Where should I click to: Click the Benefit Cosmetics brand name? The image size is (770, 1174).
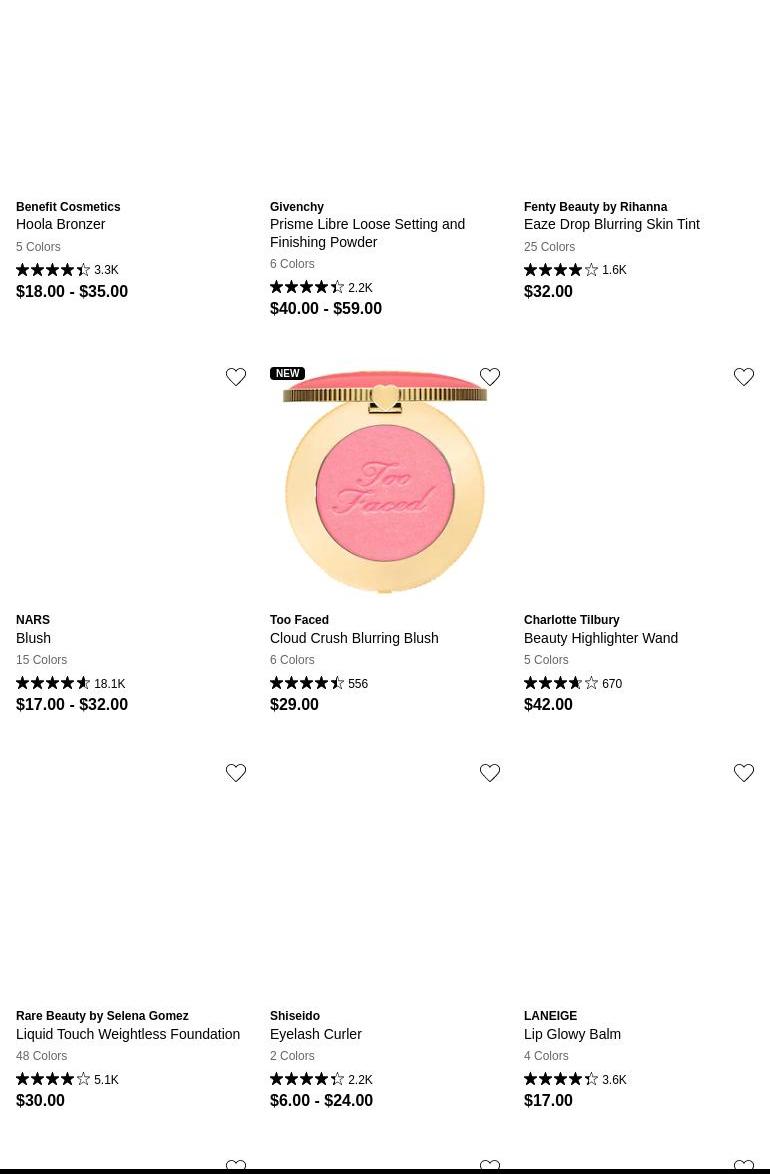point(68,207)
